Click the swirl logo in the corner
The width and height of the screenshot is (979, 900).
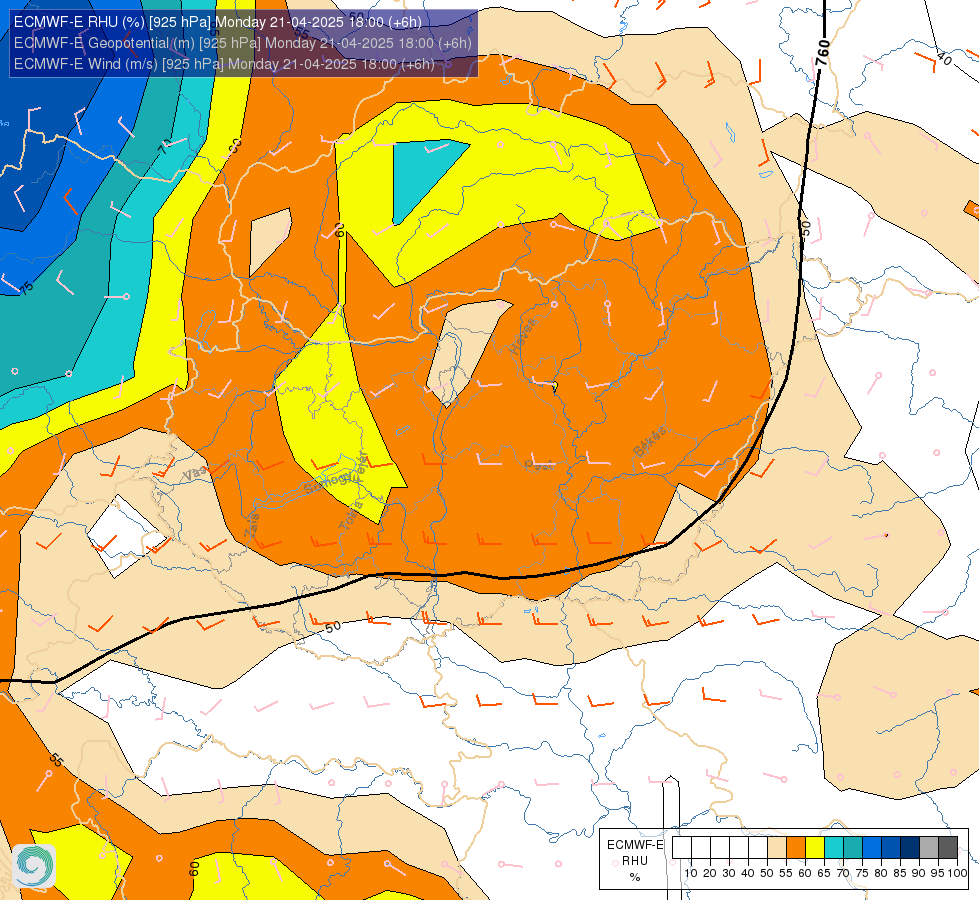tap(34, 866)
